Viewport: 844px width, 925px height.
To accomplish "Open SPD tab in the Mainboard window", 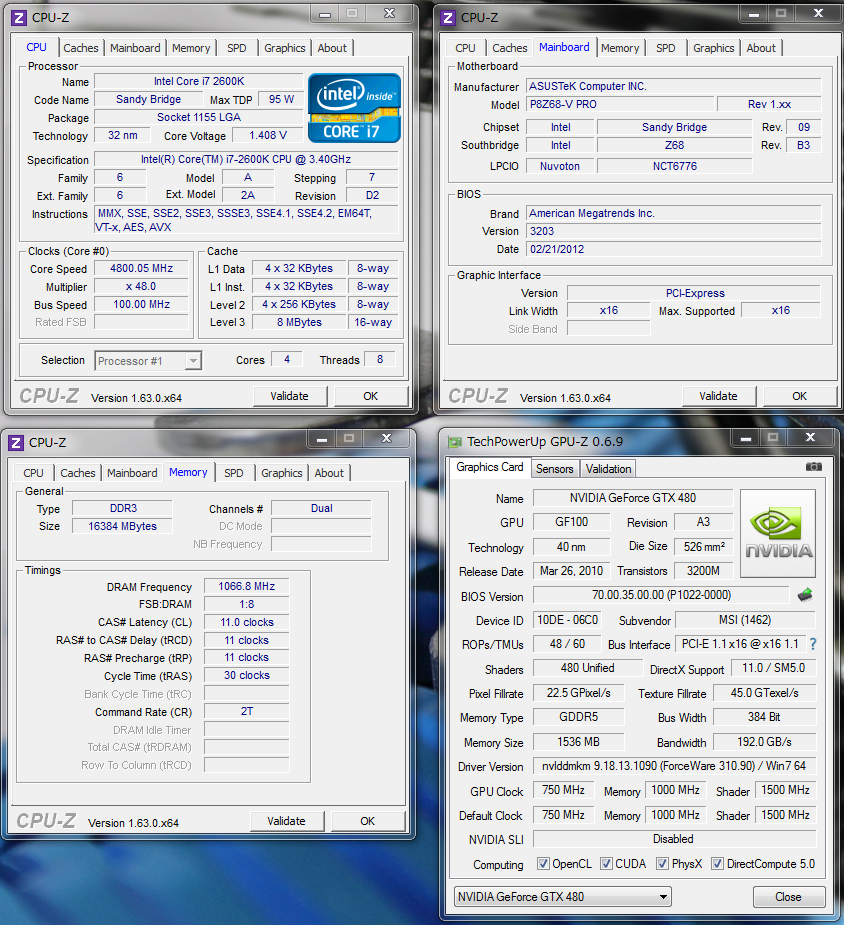I will click(666, 48).
